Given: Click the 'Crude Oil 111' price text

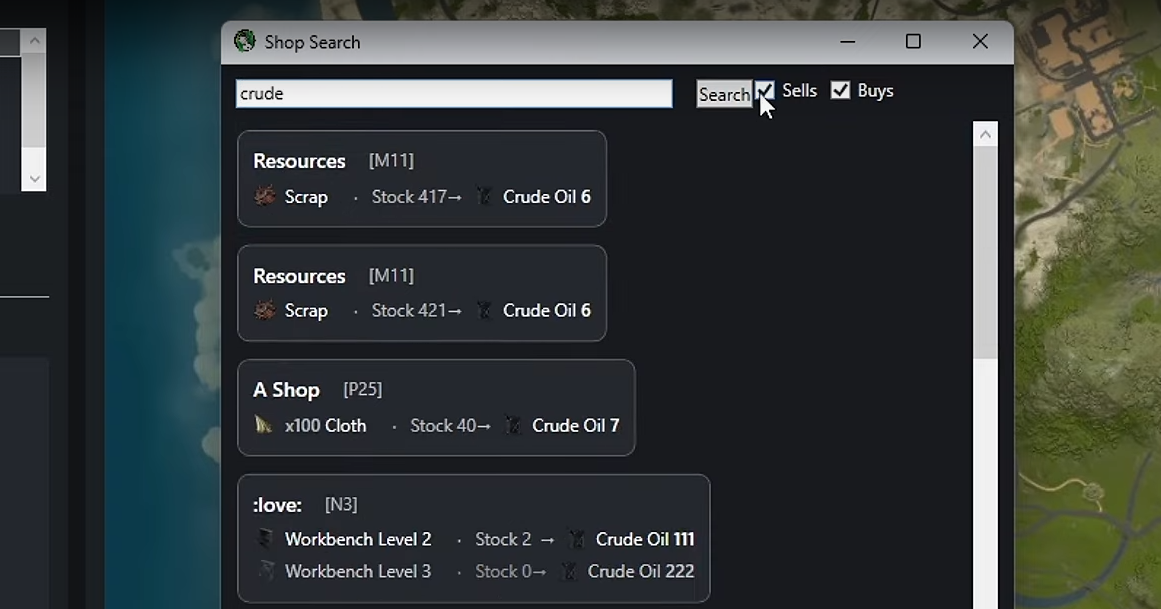Looking at the screenshot, I should (x=645, y=539).
